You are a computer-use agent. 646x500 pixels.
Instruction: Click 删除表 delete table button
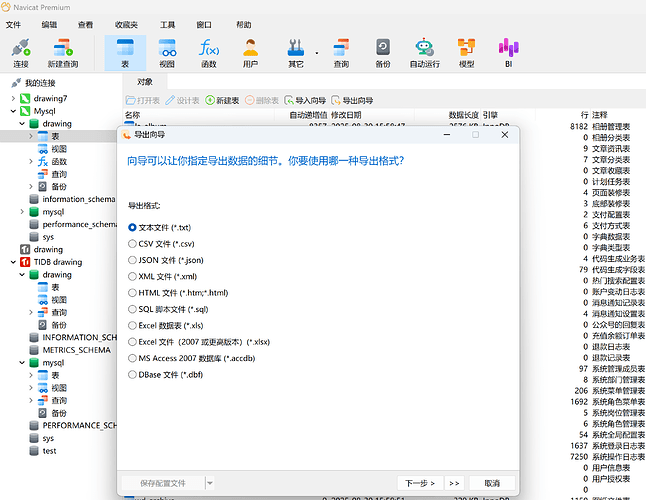[262, 100]
